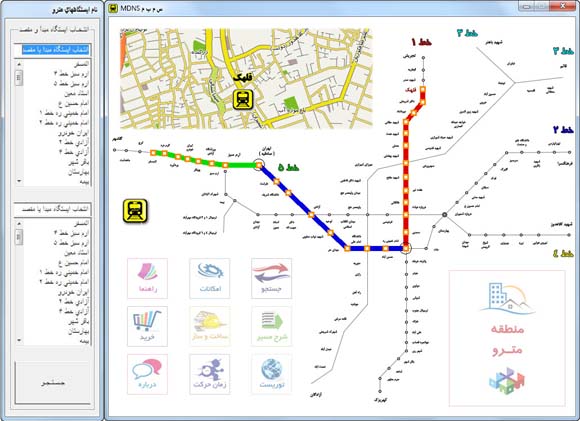
Task: Click the scroll-down arrow of upper station list
Action: [19, 181]
